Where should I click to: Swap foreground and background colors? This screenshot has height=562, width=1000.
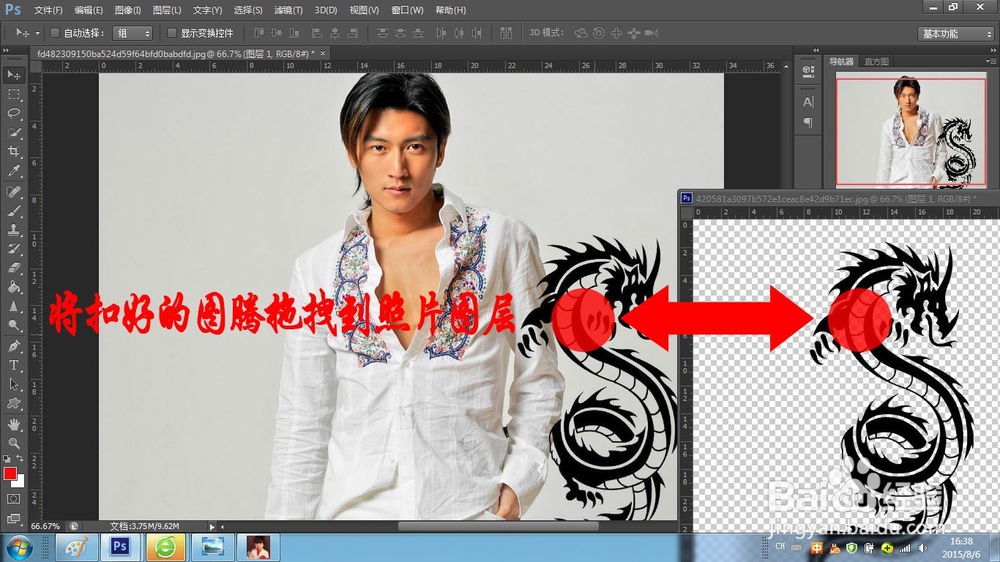pyautogui.click(x=20, y=459)
